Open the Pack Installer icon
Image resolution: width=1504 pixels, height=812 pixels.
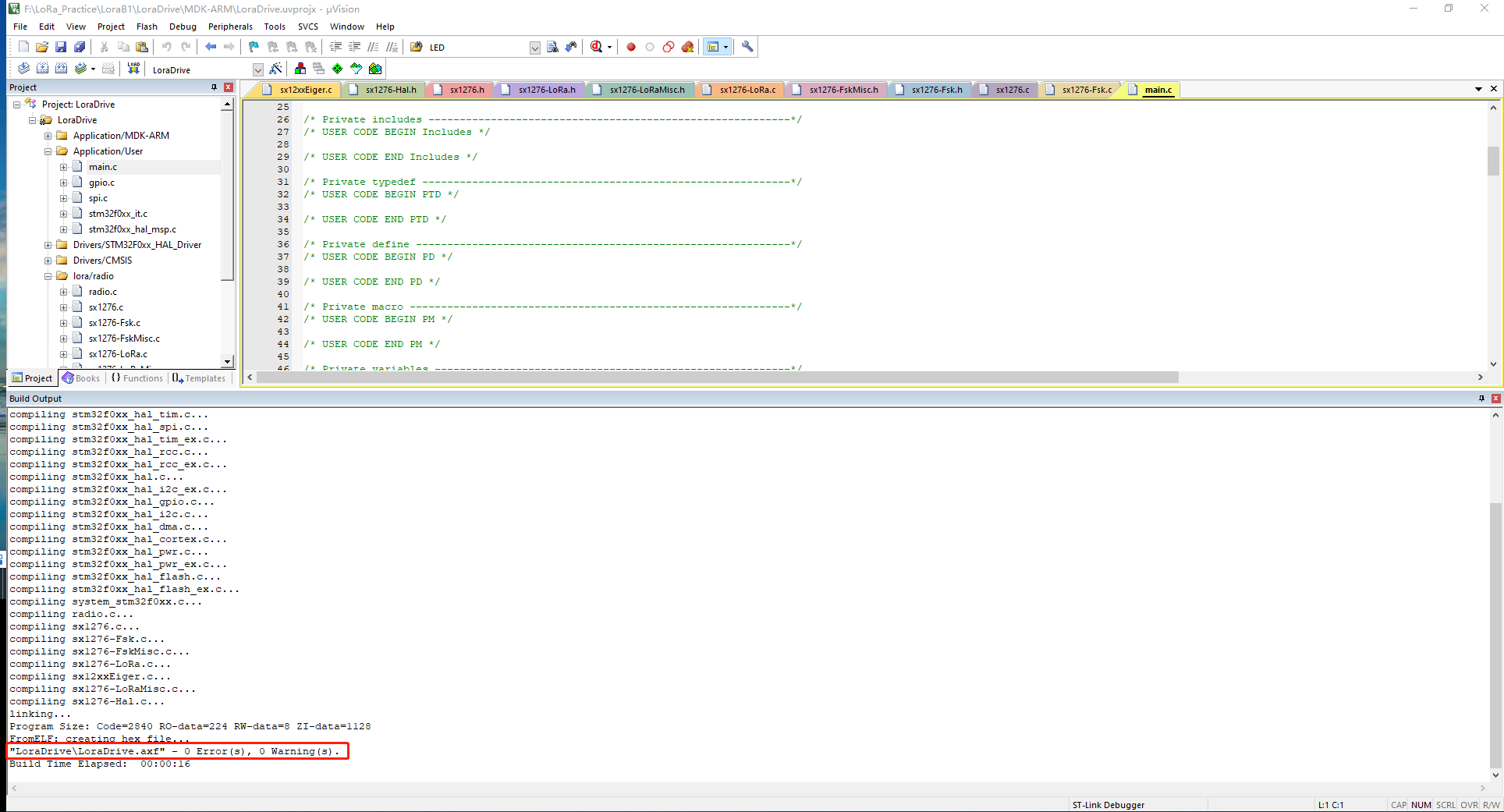pyautogui.click(x=375, y=69)
